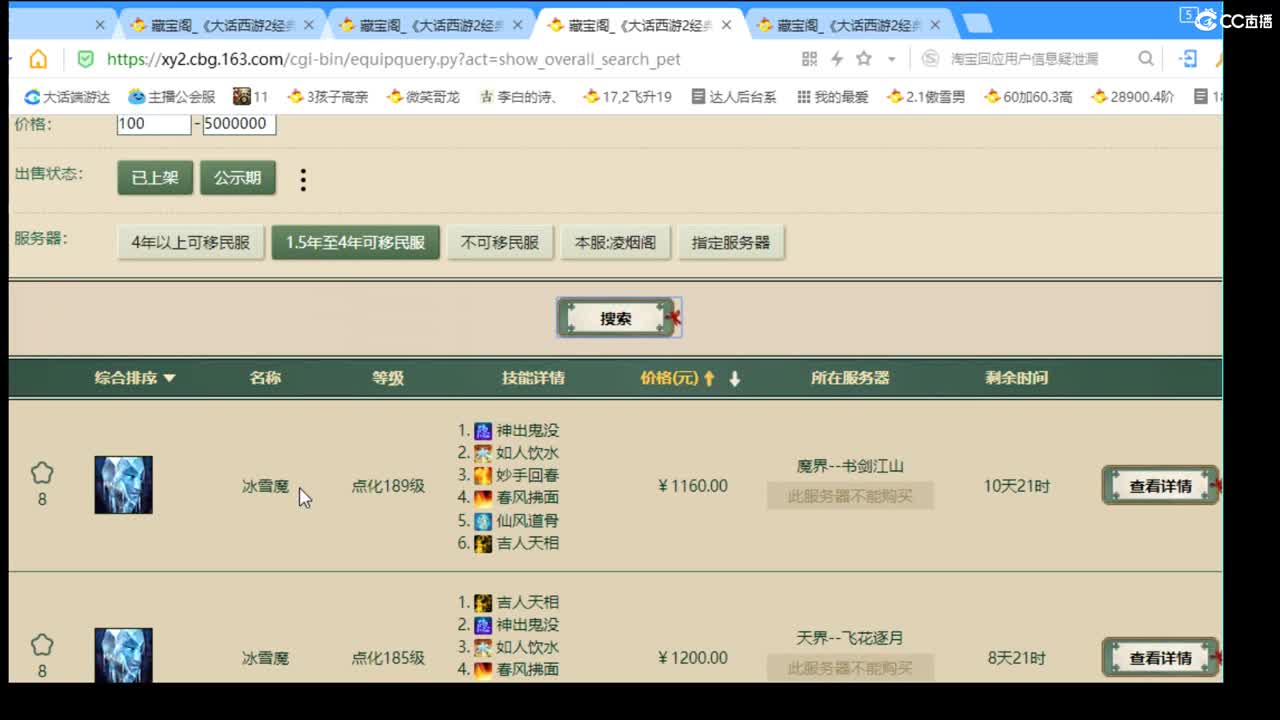The image size is (1280, 720).
Task: Click the lightning speed-mode icon
Action: click(837, 59)
